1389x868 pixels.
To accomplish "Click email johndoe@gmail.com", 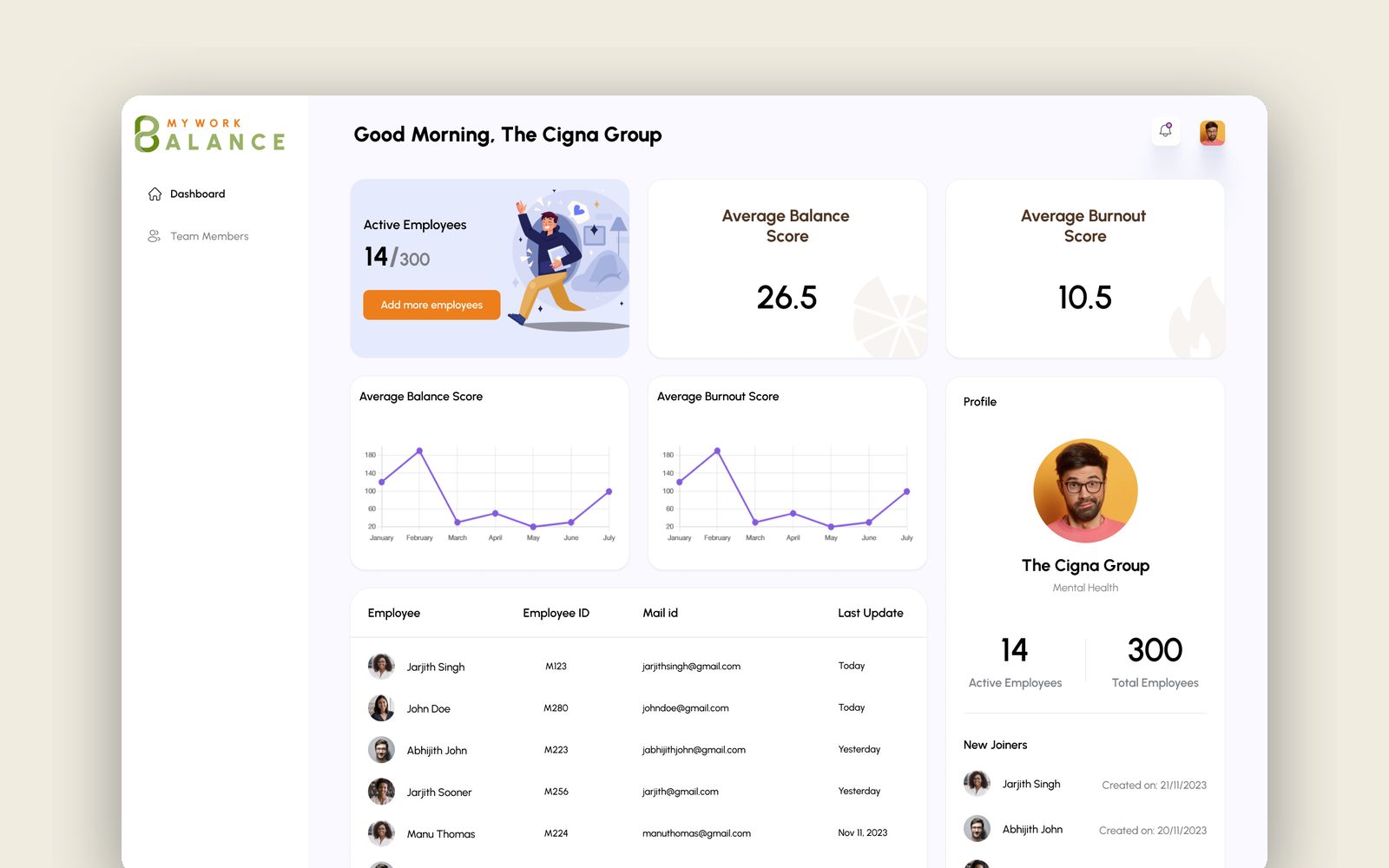I will [x=685, y=708].
